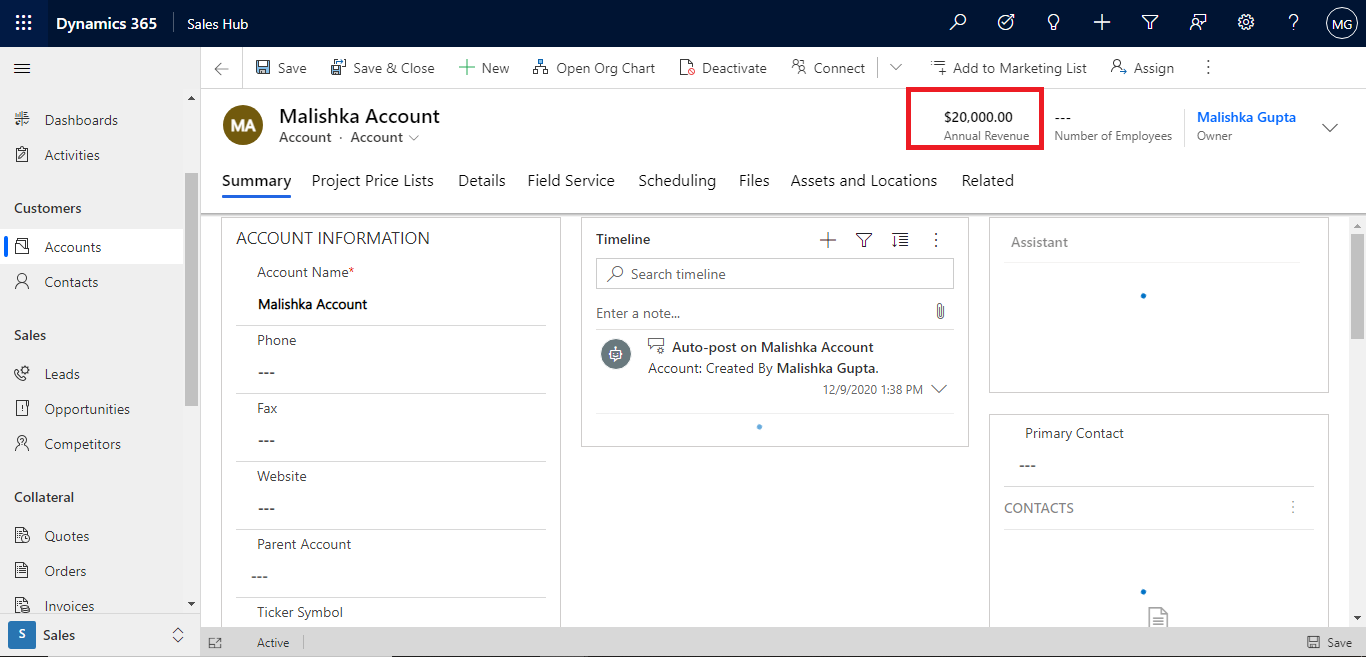Attach a file using the Timeline paperclip icon
This screenshot has height=657, width=1366.
pyautogui.click(x=939, y=311)
